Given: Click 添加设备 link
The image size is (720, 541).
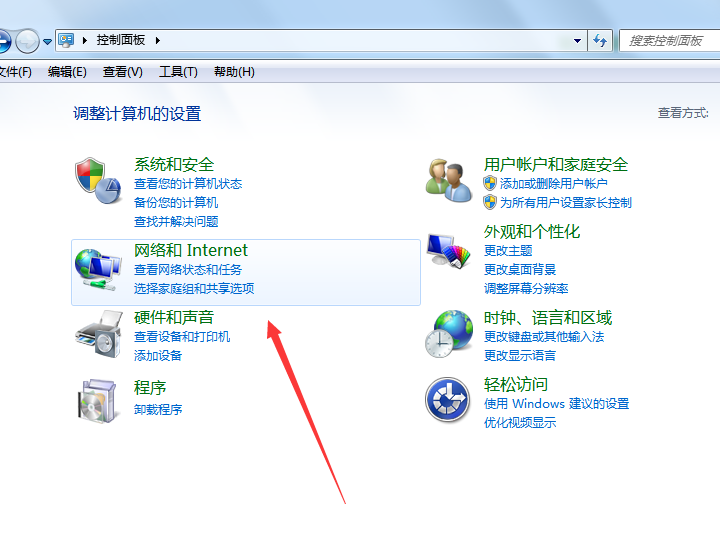Looking at the screenshot, I should (158, 355).
